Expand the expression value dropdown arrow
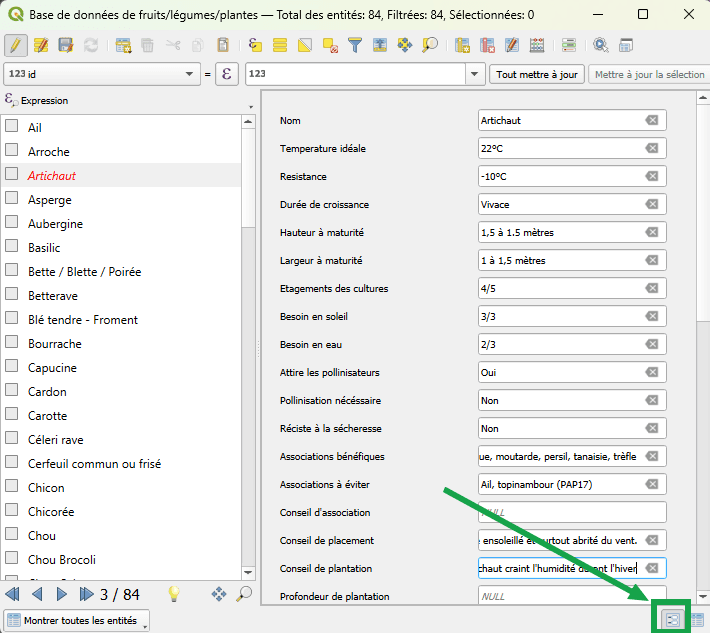710x633 pixels. [x=474, y=74]
